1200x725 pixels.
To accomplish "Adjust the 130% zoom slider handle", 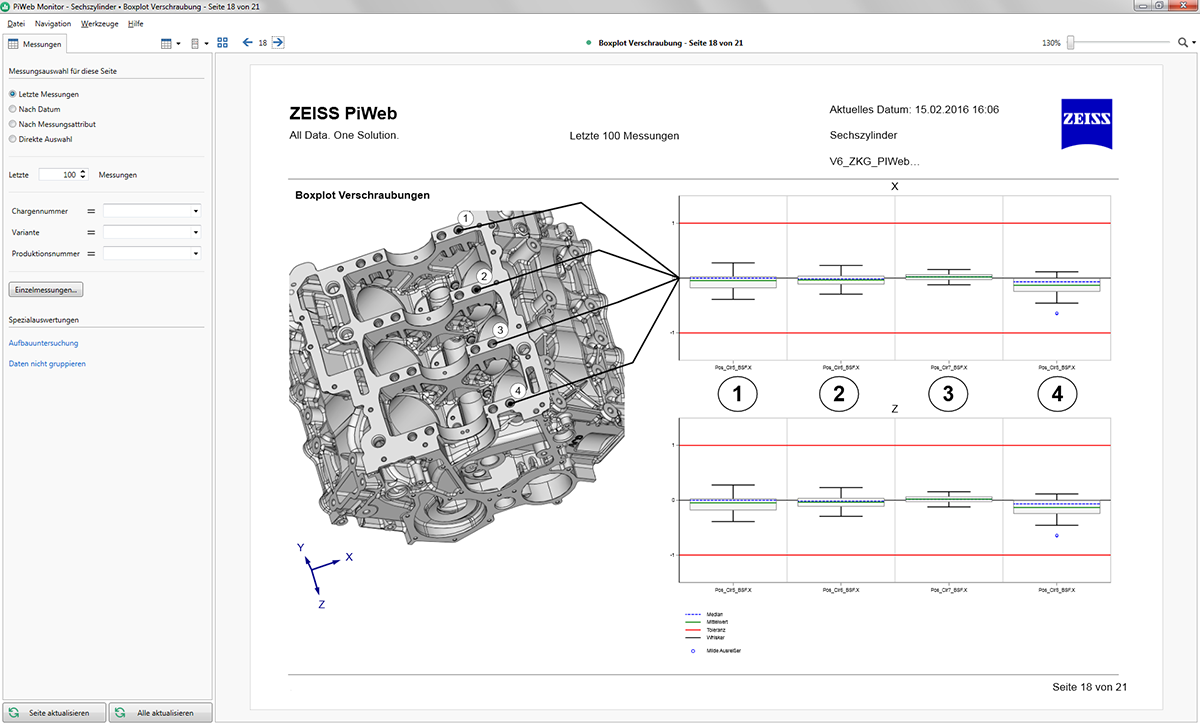I will click(x=1071, y=43).
